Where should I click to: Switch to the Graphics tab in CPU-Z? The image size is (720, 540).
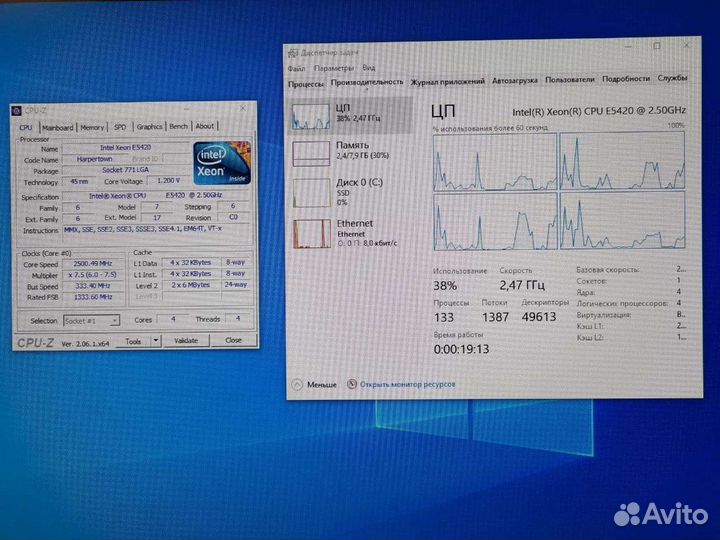[149, 126]
